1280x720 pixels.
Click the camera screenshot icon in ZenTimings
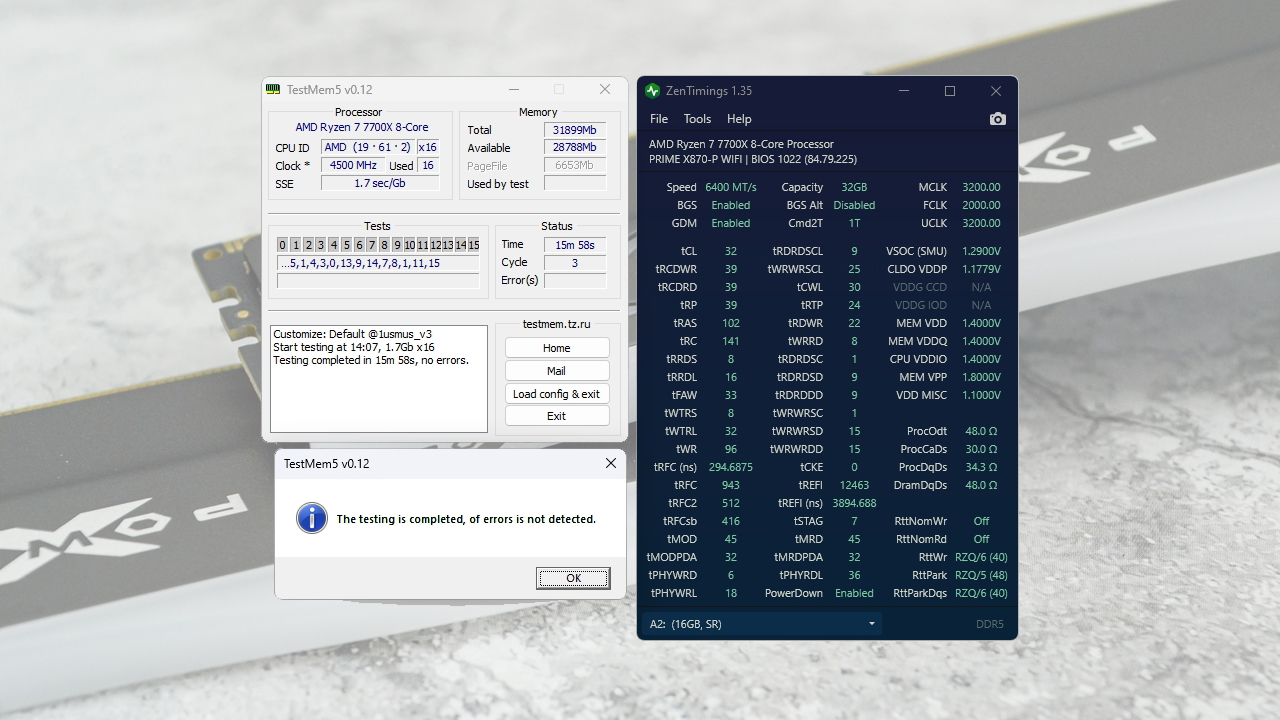[997, 119]
